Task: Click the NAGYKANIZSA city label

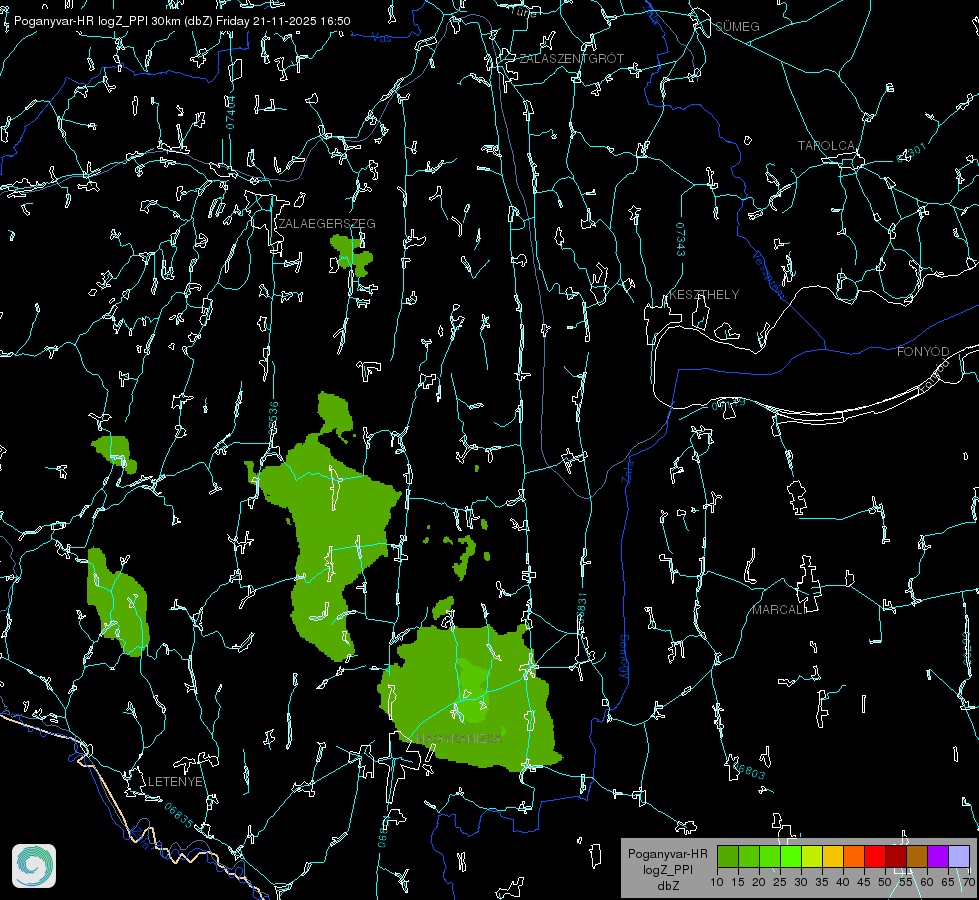Action: pyautogui.click(x=459, y=738)
